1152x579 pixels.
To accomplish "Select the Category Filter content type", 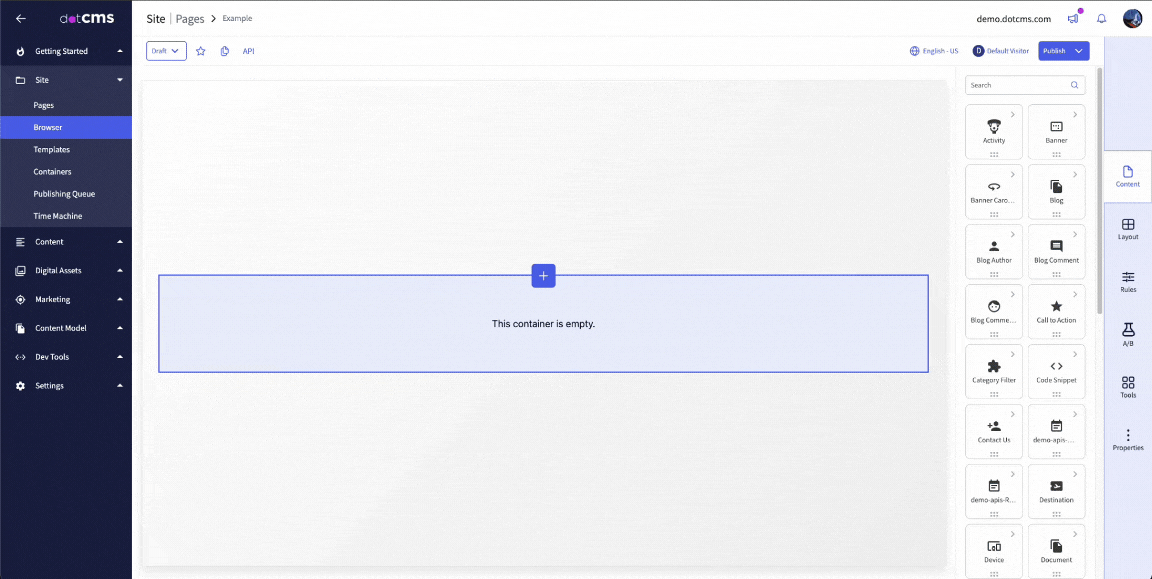I will point(993,371).
